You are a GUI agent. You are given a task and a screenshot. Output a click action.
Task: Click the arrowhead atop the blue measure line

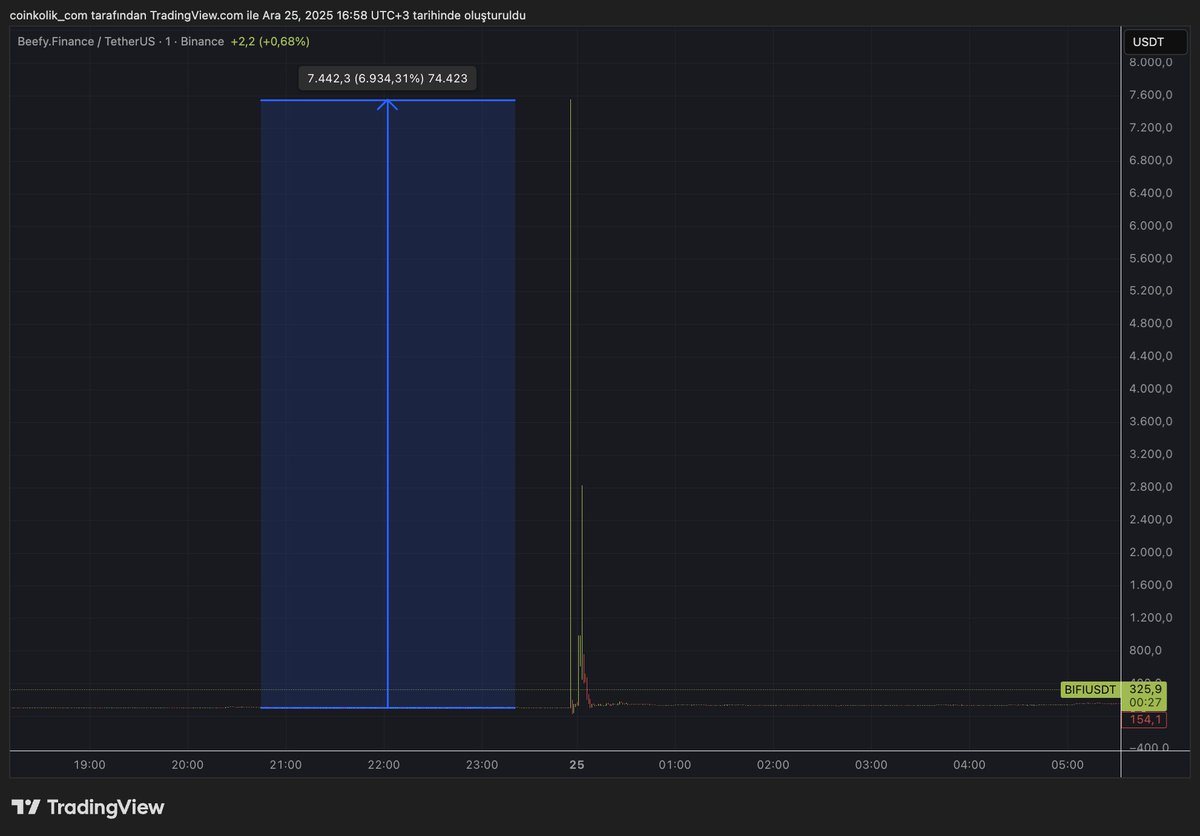387,103
